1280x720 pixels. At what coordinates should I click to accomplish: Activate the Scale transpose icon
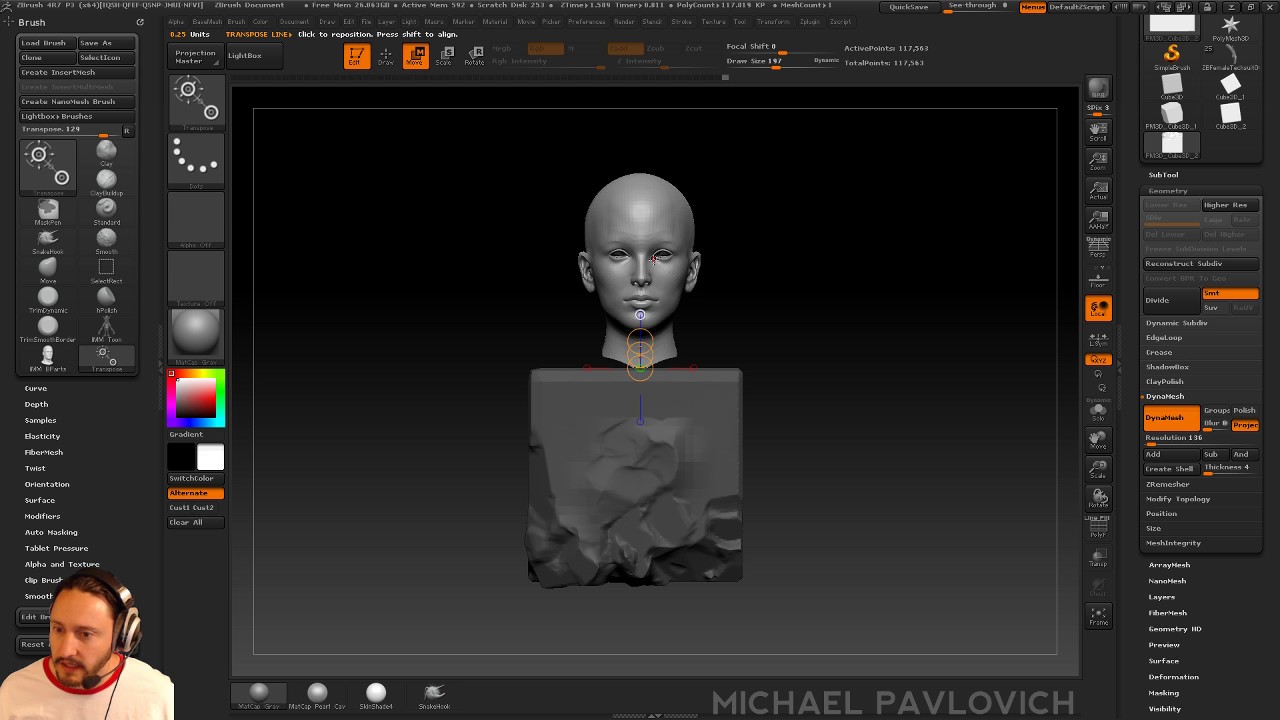444,56
